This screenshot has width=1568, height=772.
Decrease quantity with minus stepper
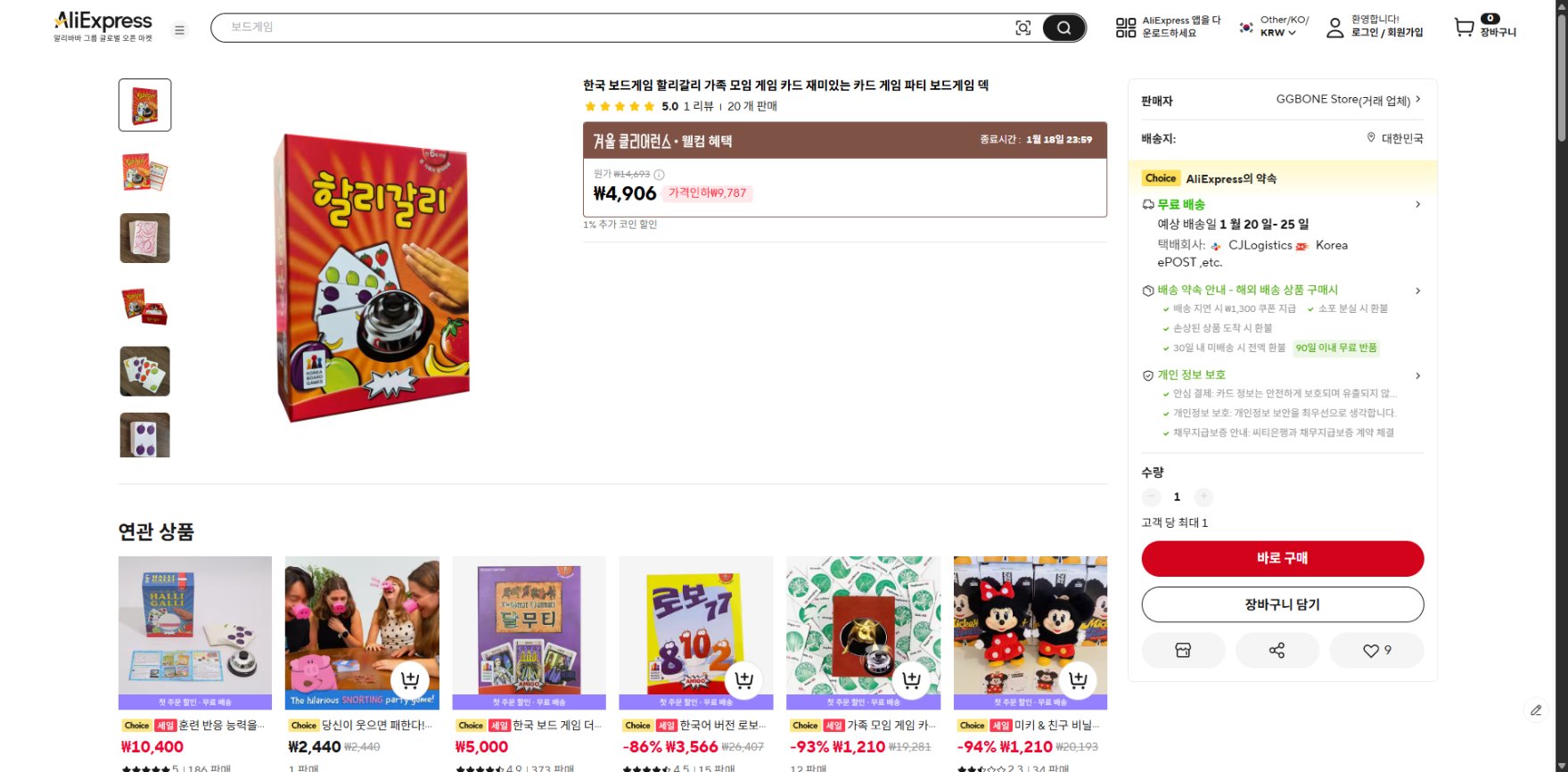[x=1152, y=497]
